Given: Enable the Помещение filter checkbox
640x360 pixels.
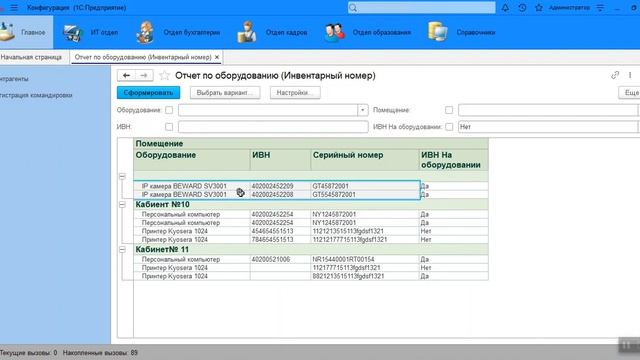Looking at the screenshot, I should pyautogui.click(x=449, y=110).
